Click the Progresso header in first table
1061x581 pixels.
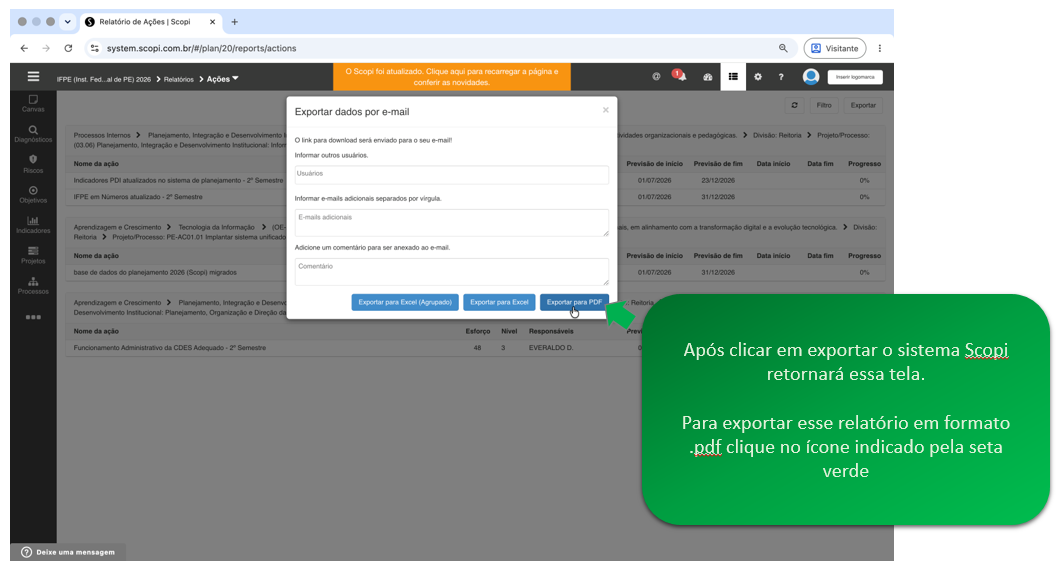click(x=864, y=164)
